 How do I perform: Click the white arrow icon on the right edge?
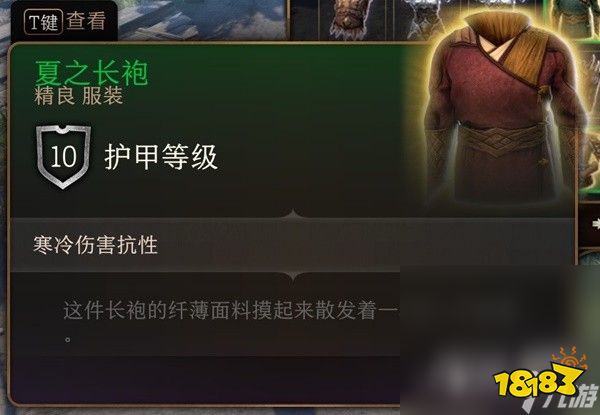click(x=595, y=224)
